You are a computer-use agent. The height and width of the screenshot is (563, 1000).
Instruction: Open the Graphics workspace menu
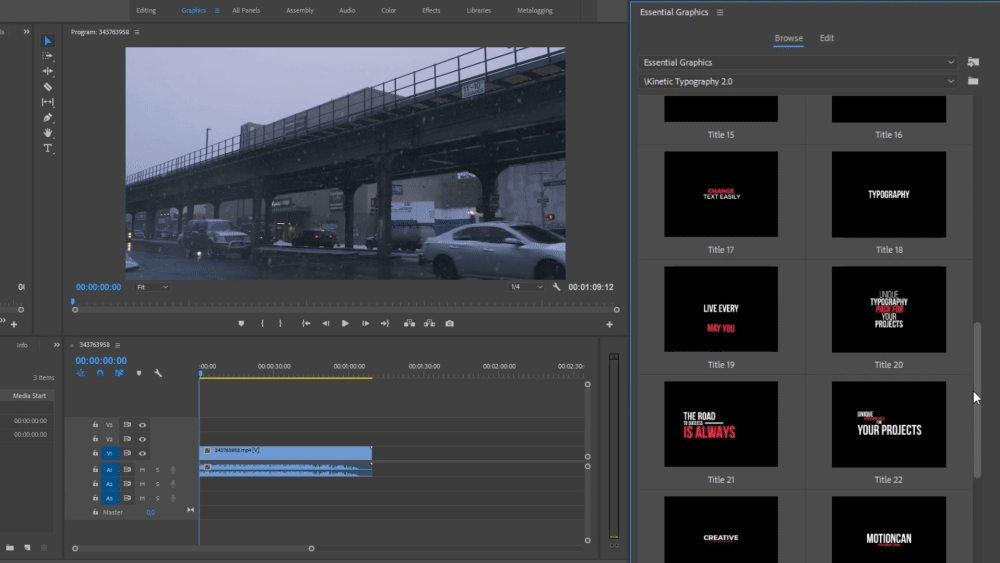point(217,11)
